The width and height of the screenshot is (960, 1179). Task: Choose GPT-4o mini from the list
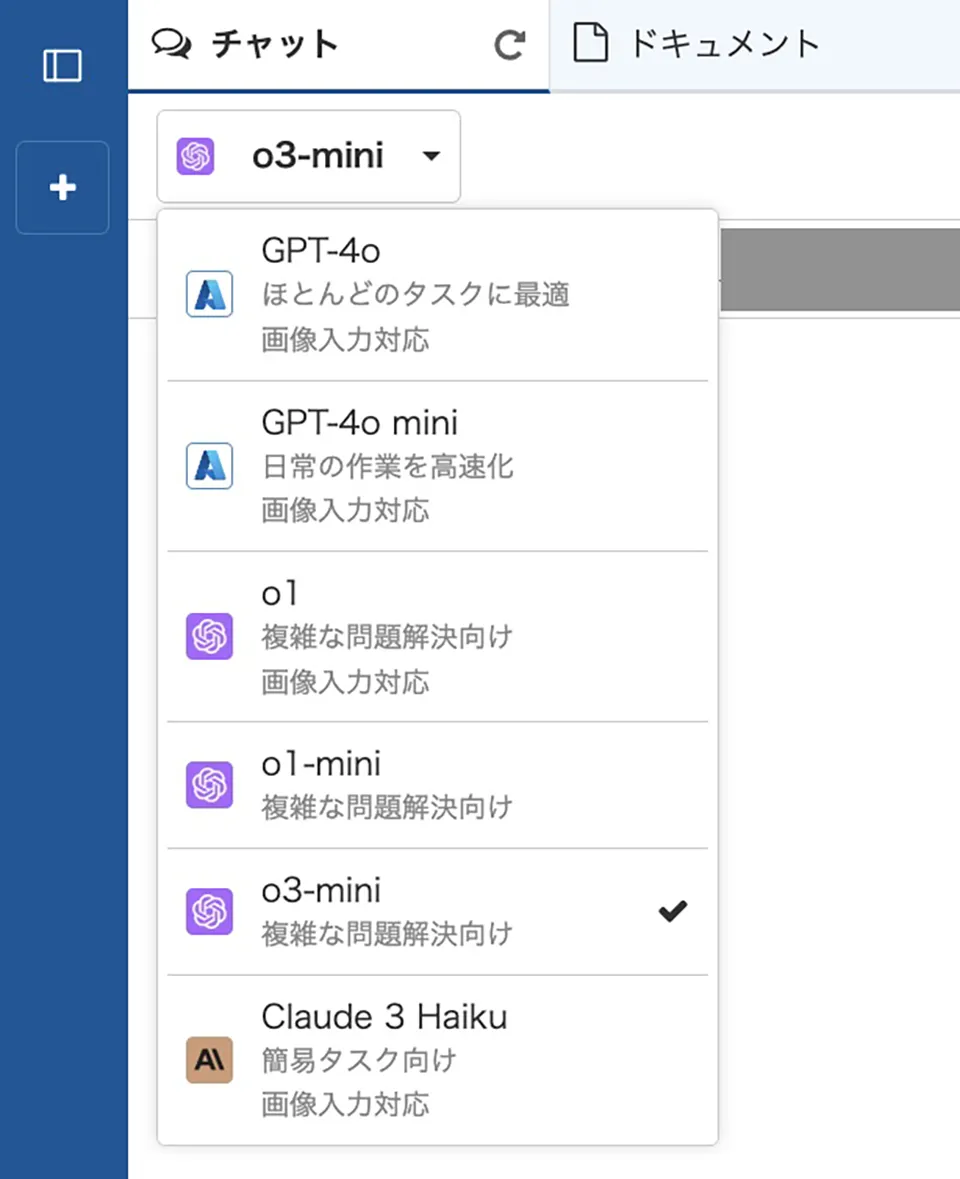coord(438,466)
